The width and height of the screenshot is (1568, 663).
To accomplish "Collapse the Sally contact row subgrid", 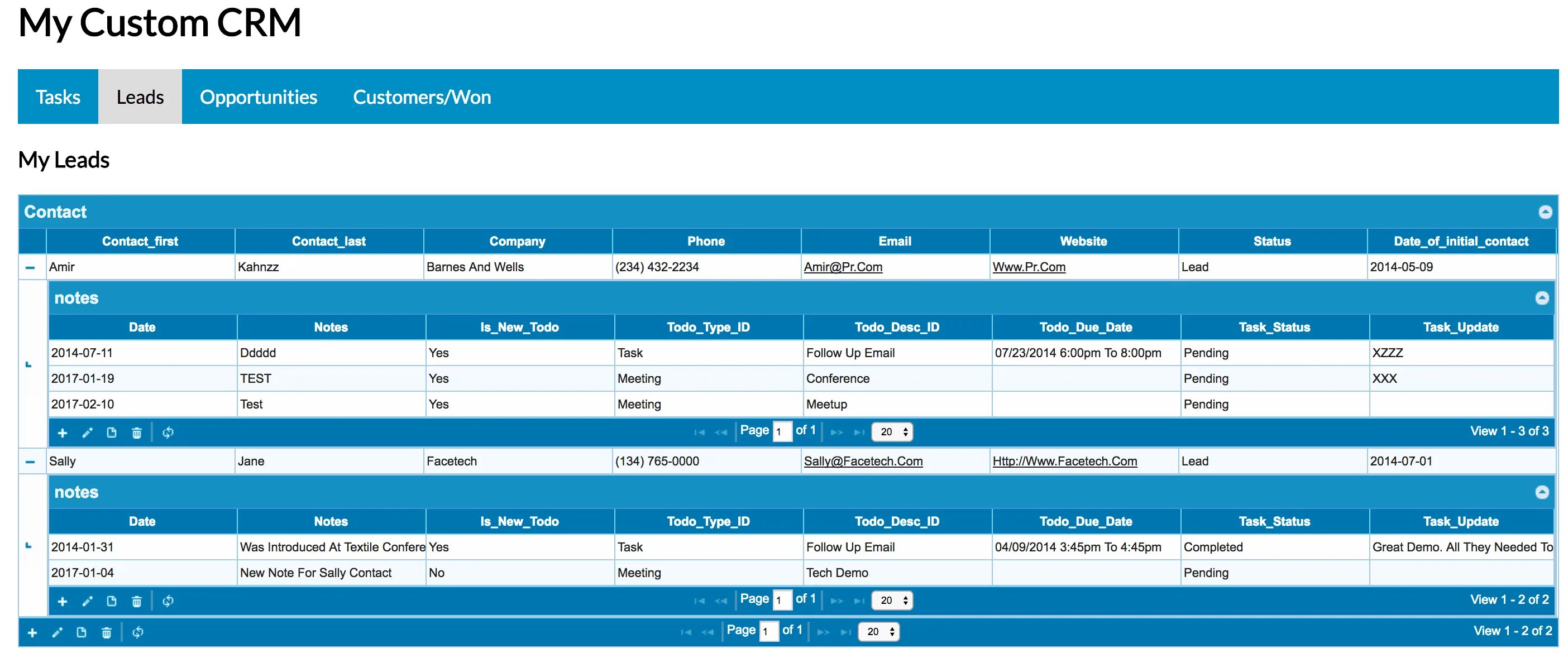I will pos(31,462).
